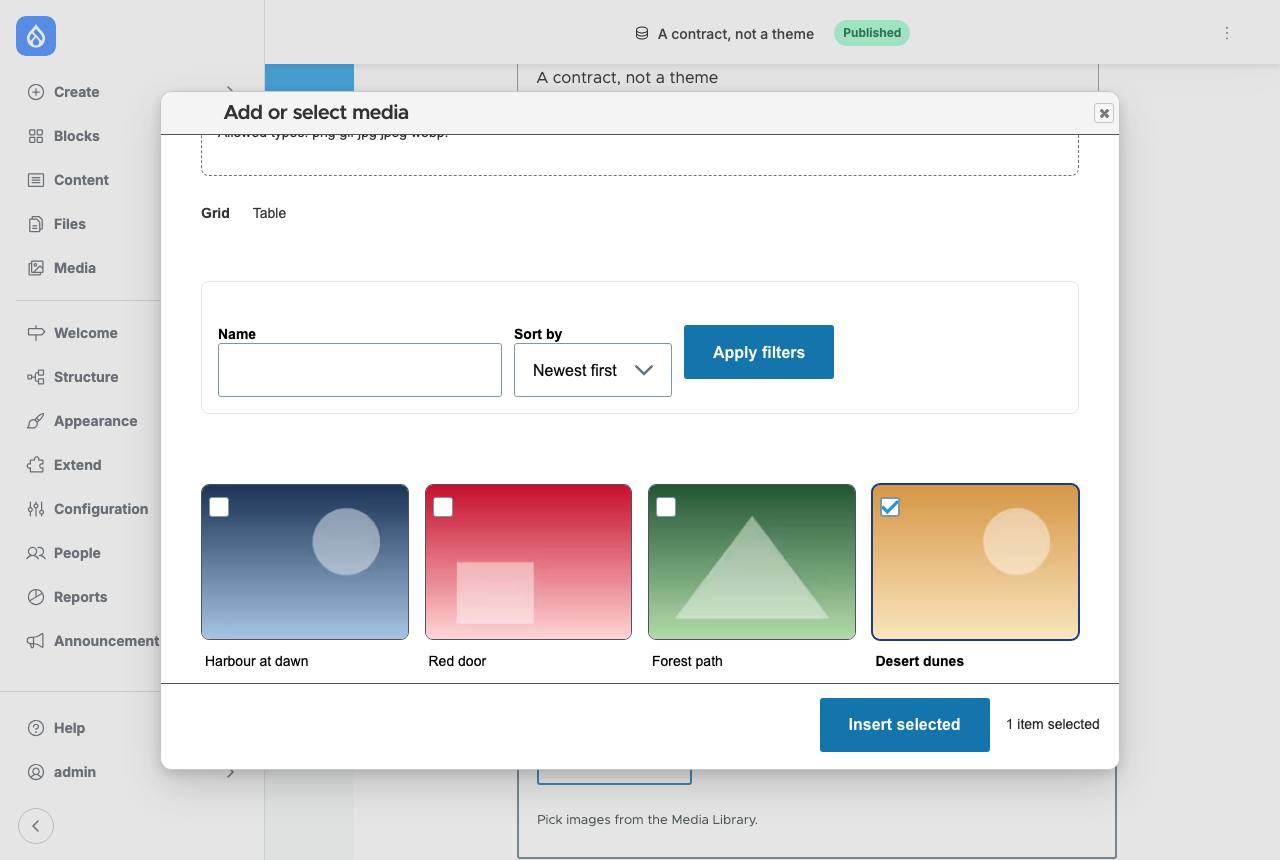
Task: Click the Published status badge
Action: click(x=872, y=33)
